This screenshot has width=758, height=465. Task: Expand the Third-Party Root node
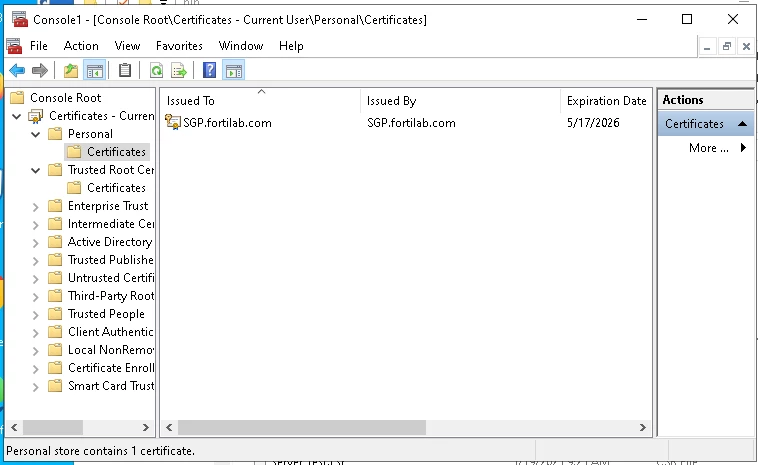coord(35,297)
